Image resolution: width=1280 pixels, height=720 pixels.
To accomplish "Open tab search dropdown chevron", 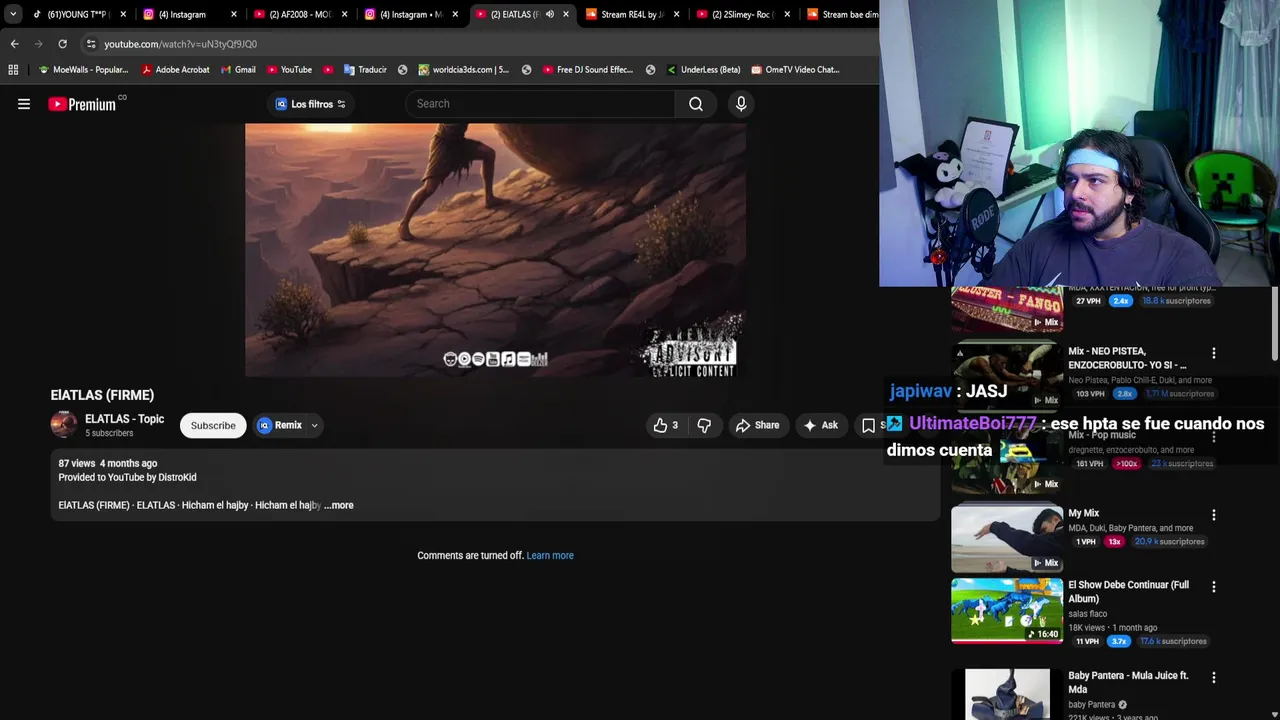I will click(13, 14).
